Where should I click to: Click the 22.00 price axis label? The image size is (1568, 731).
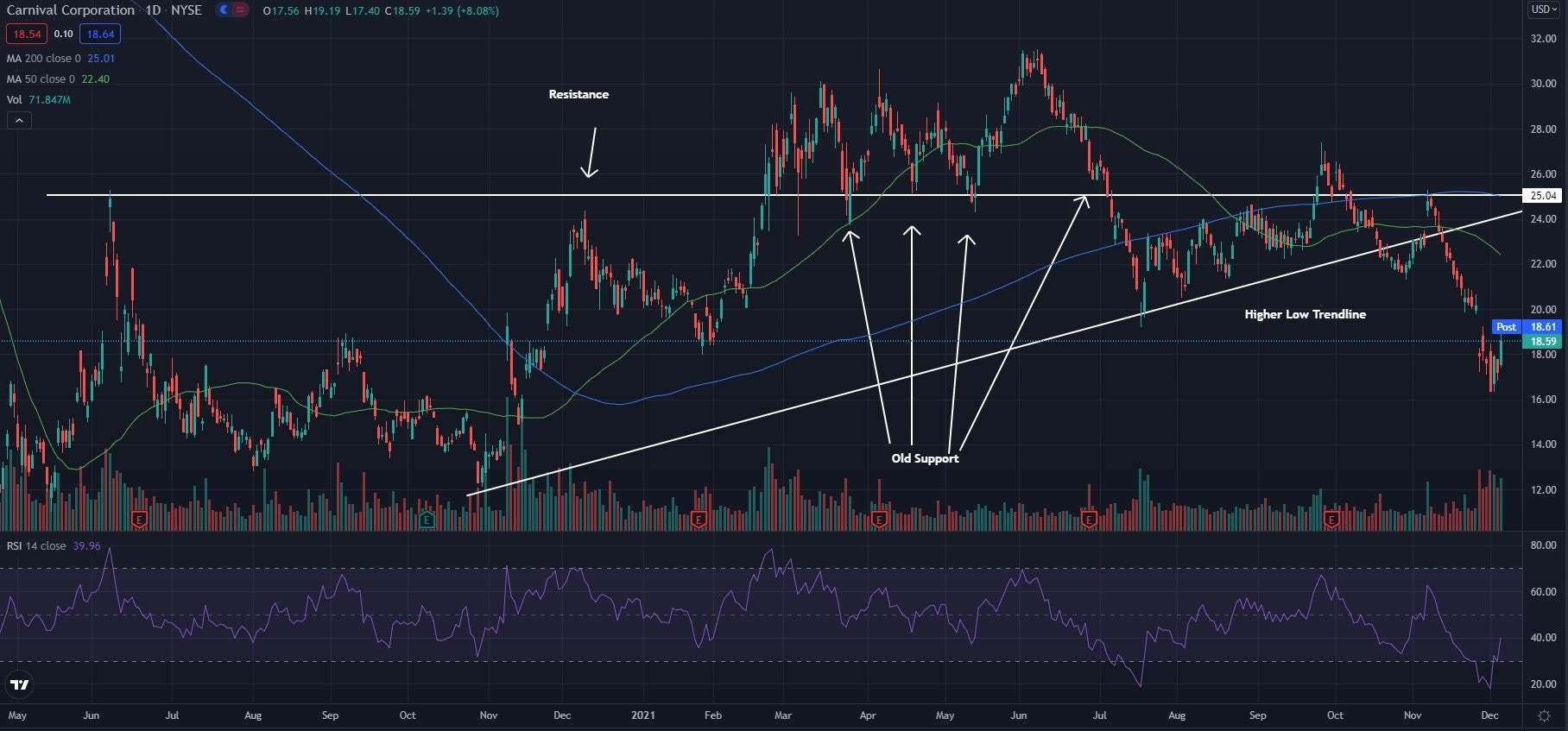pos(1543,264)
